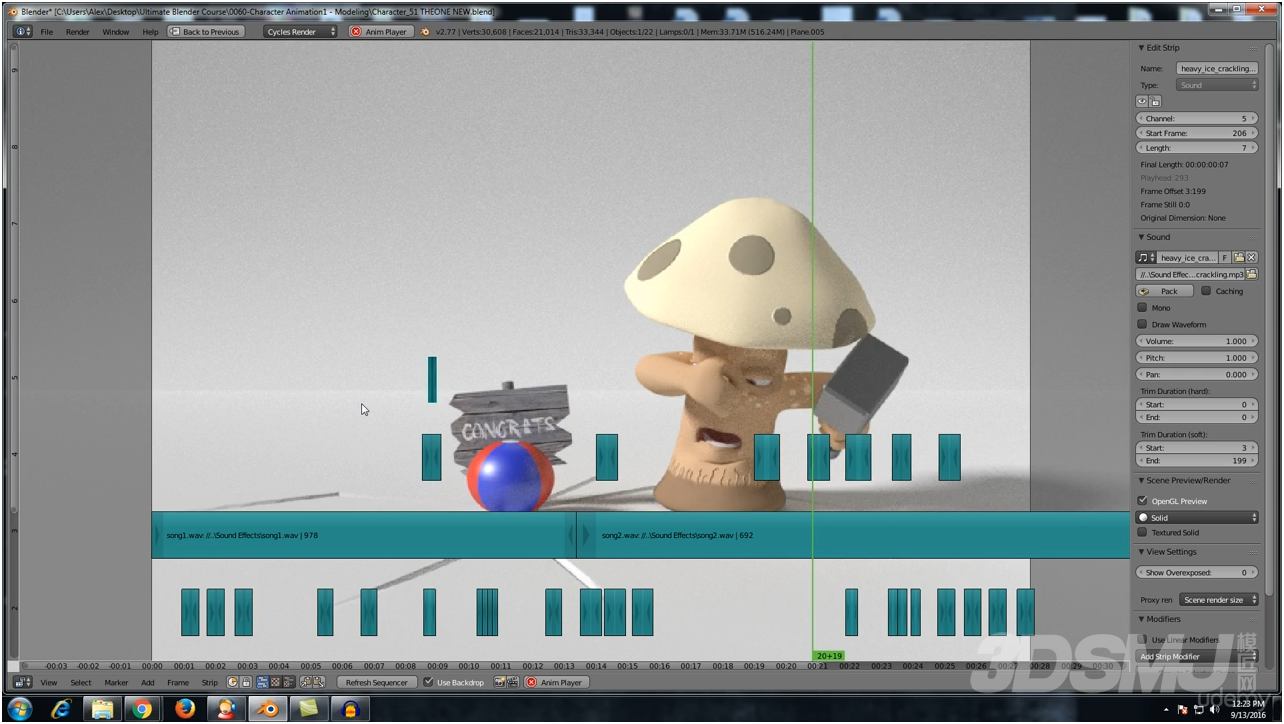Disable OpenGL Preview checkbox

[1142, 501]
